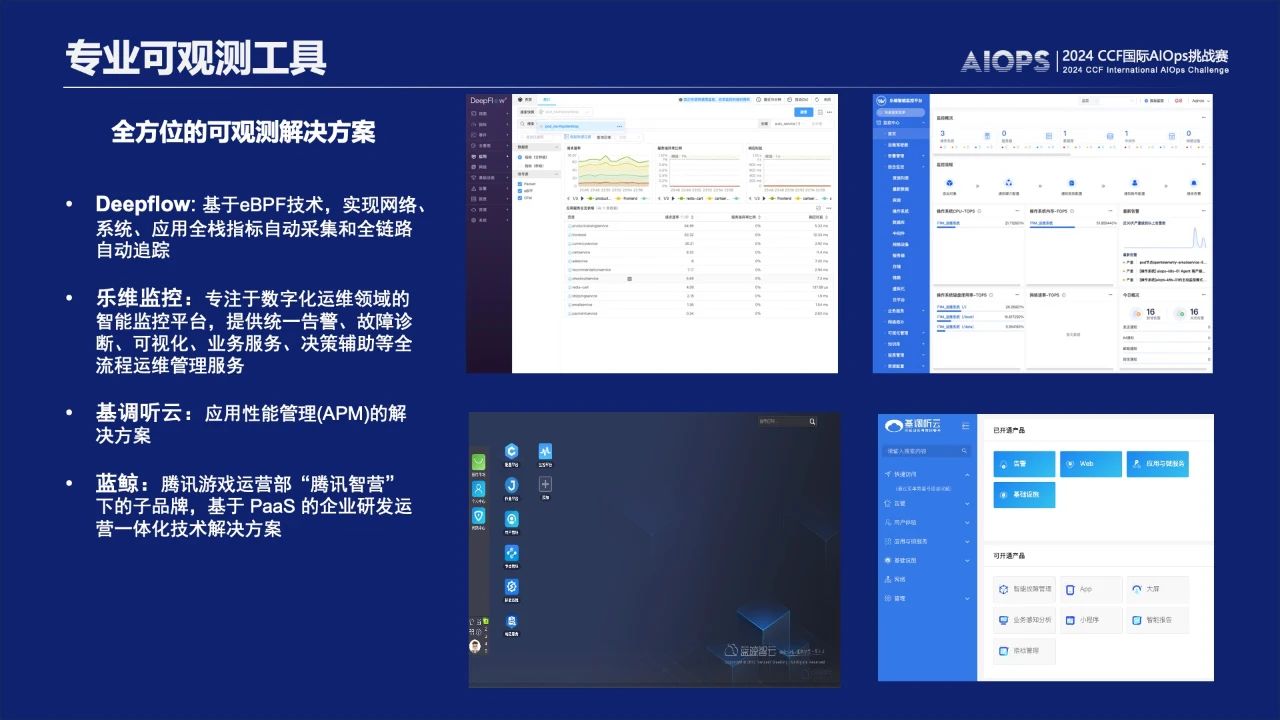Toggle the eBPF checkbox in DeepFlow filters
1280x720 pixels.
[x=520, y=191]
